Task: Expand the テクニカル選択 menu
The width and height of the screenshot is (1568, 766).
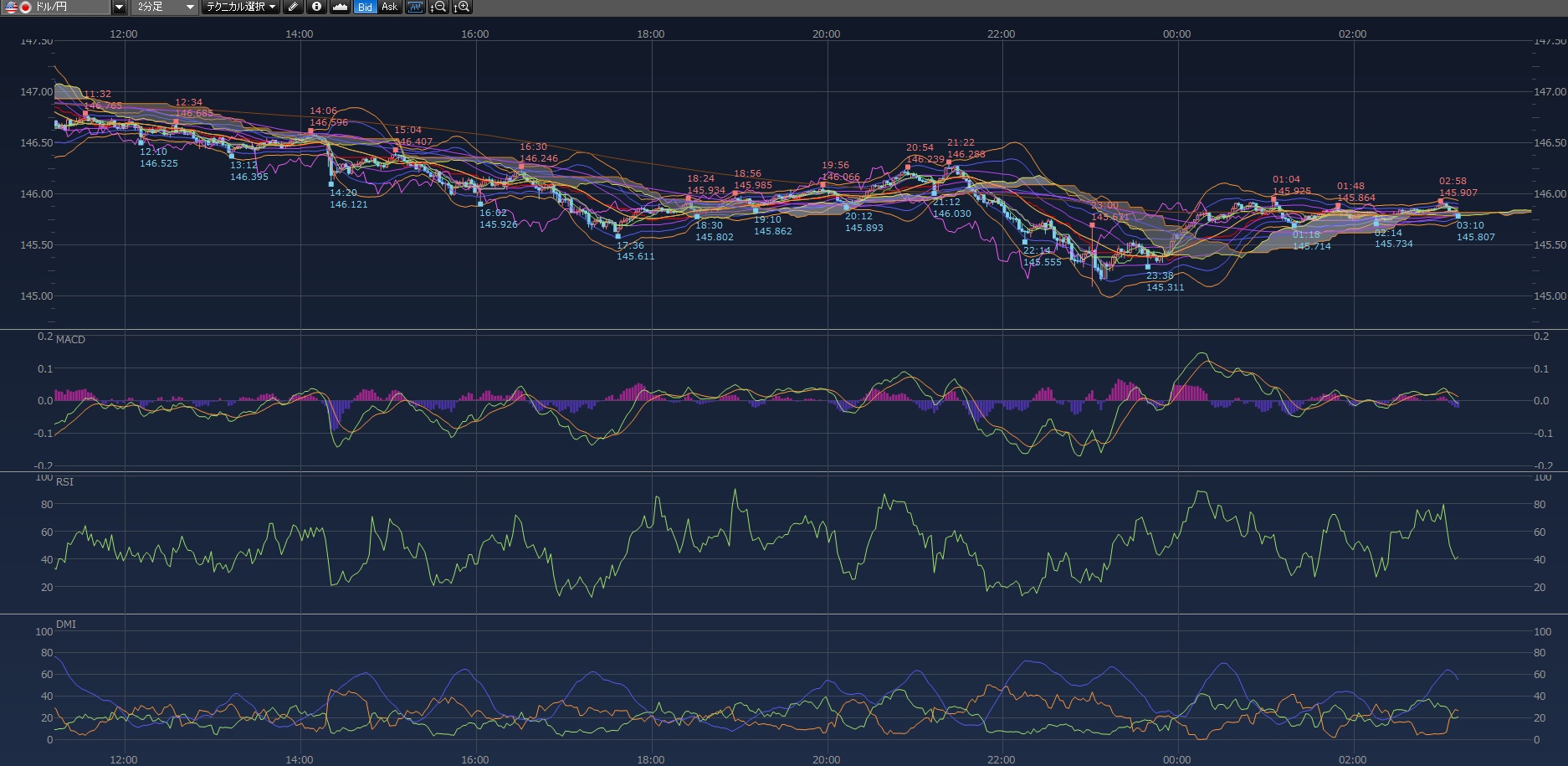Action: click(x=241, y=7)
